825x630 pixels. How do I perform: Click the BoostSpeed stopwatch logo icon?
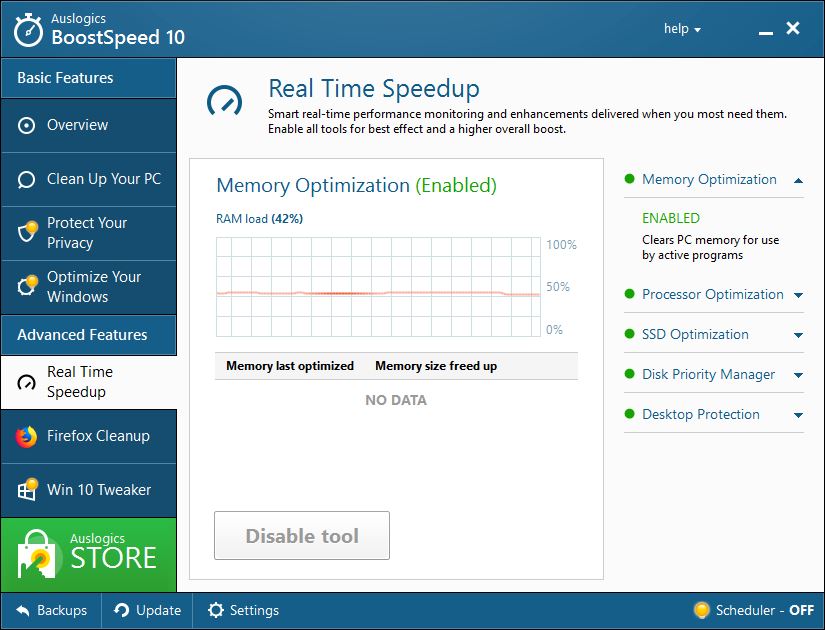click(28, 31)
